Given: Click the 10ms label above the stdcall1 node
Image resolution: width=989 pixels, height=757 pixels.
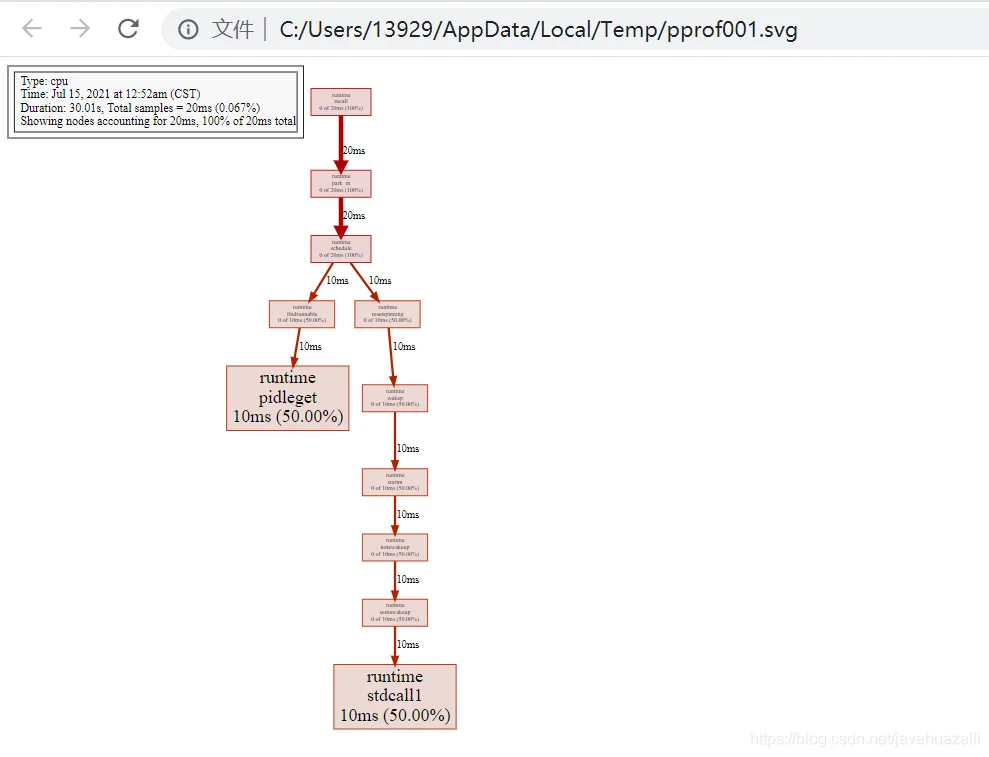Looking at the screenshot, I should [x=408, y=645].
